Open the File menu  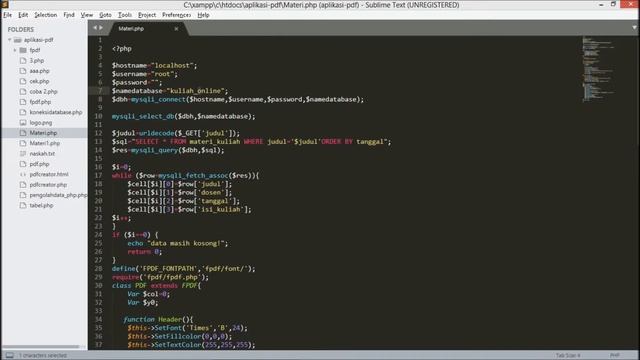click(x=7, y=15)
